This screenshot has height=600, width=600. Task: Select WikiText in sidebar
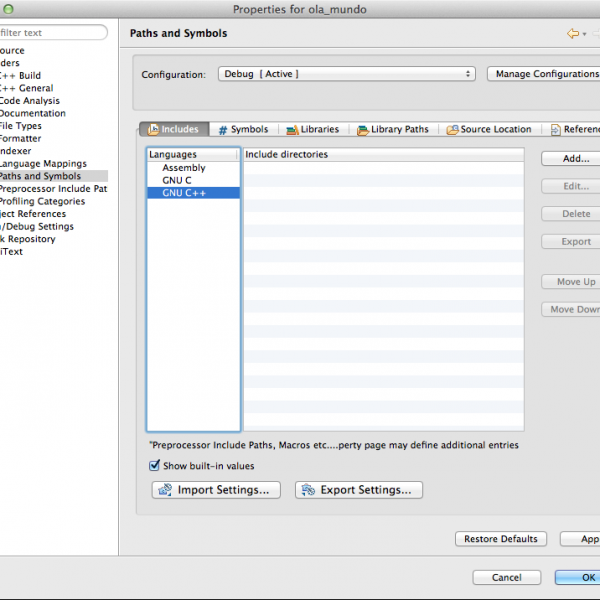(x=11, y=251)
